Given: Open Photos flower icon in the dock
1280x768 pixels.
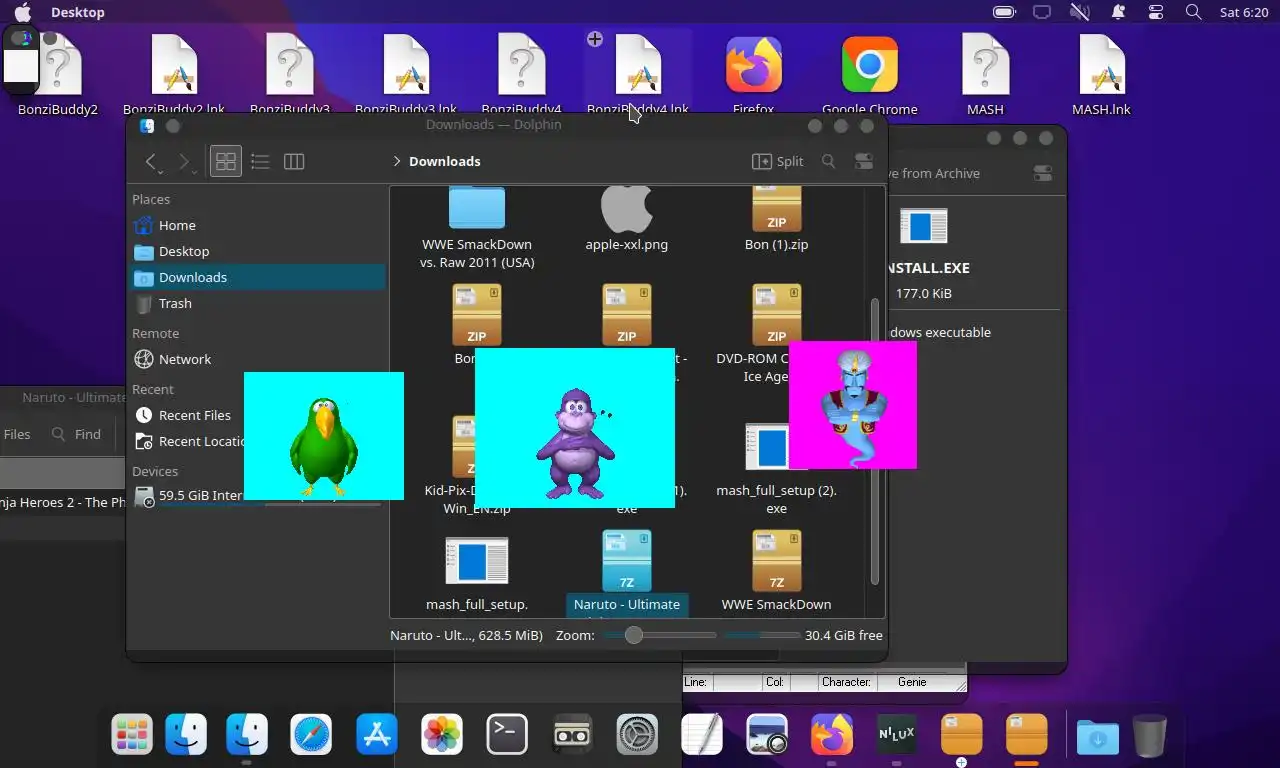Looking at the screenshot, I should click(442, 735).
